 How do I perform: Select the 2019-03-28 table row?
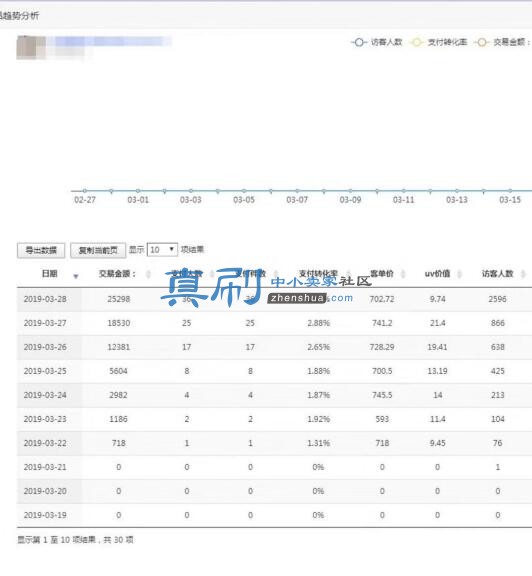click(x=274, y=299)
